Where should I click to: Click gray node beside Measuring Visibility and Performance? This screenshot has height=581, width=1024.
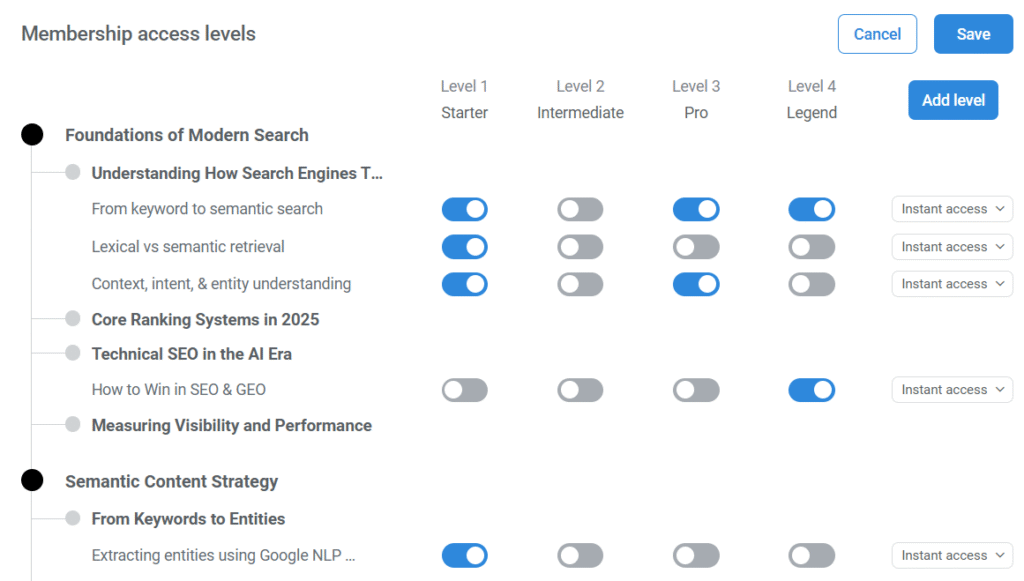coord(73,424)
